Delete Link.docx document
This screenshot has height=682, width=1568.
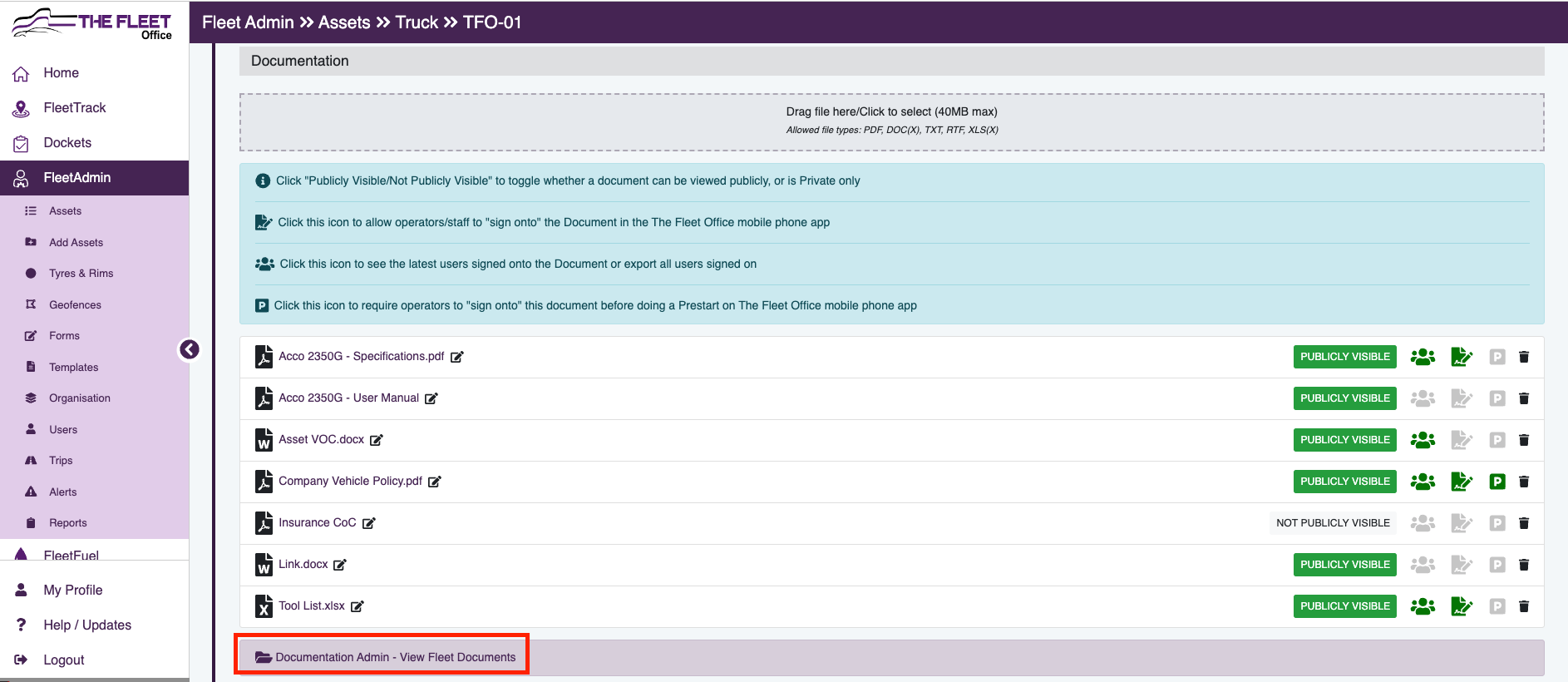click(x=1524, y=565)
